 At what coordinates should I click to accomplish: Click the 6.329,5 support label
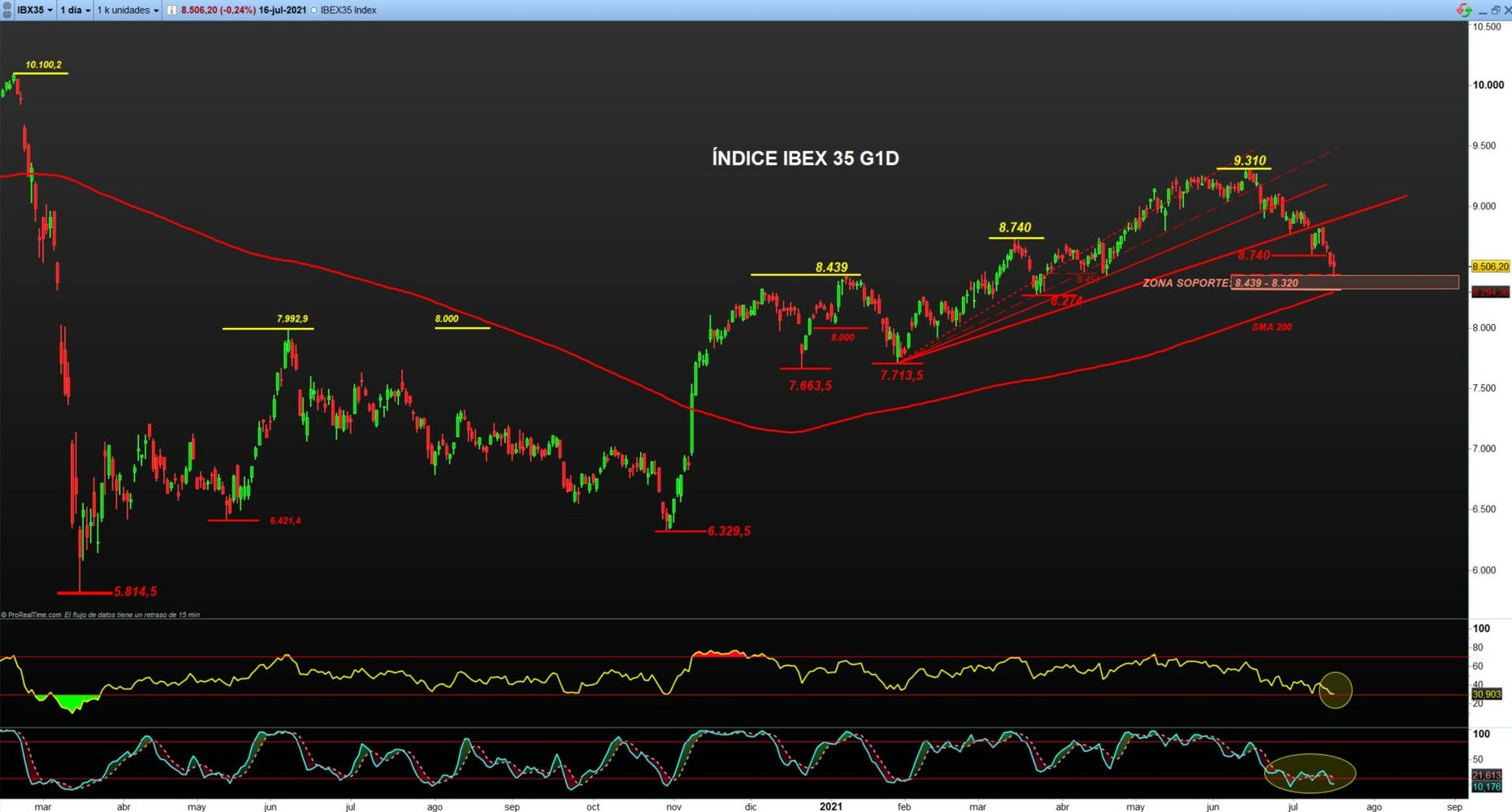click(x=729, y=531)
